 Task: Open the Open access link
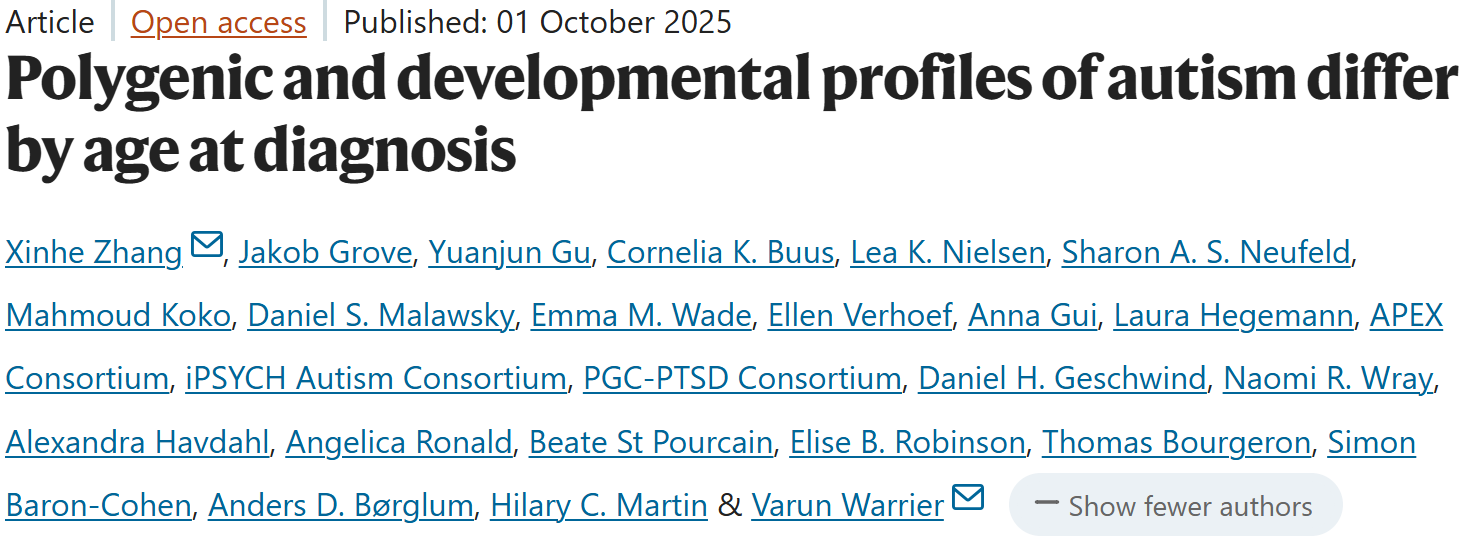[218, 22]
